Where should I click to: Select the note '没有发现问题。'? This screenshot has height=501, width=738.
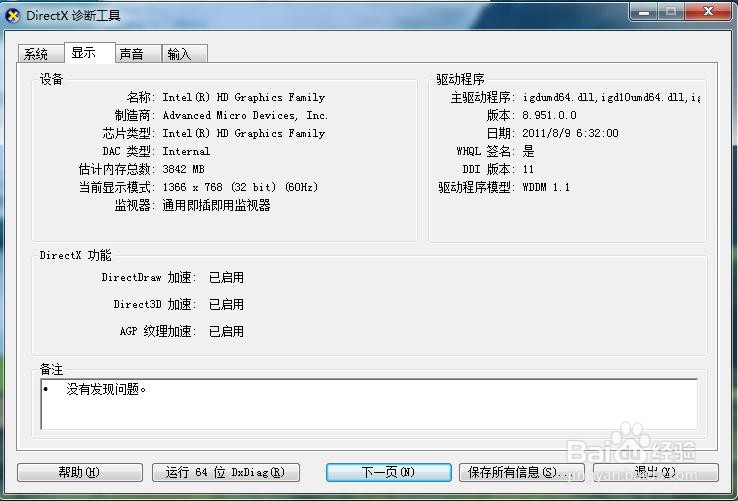[106, 389]
